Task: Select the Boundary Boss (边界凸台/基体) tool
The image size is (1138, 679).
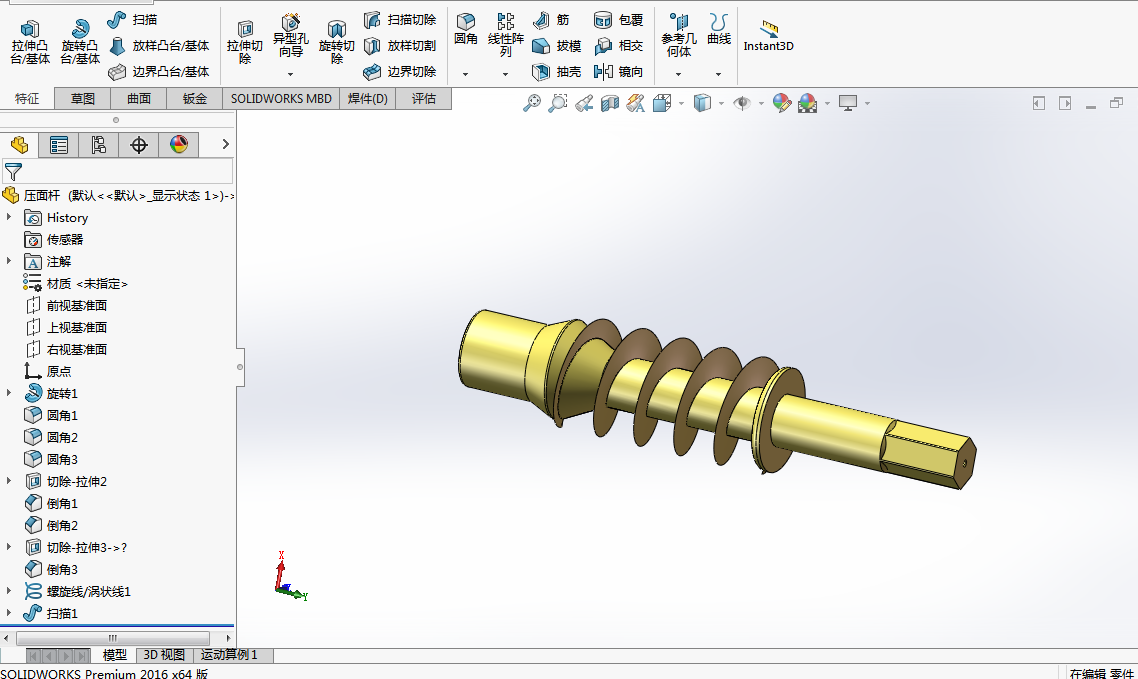Action: pyautogui.click(x=159, y=71)
